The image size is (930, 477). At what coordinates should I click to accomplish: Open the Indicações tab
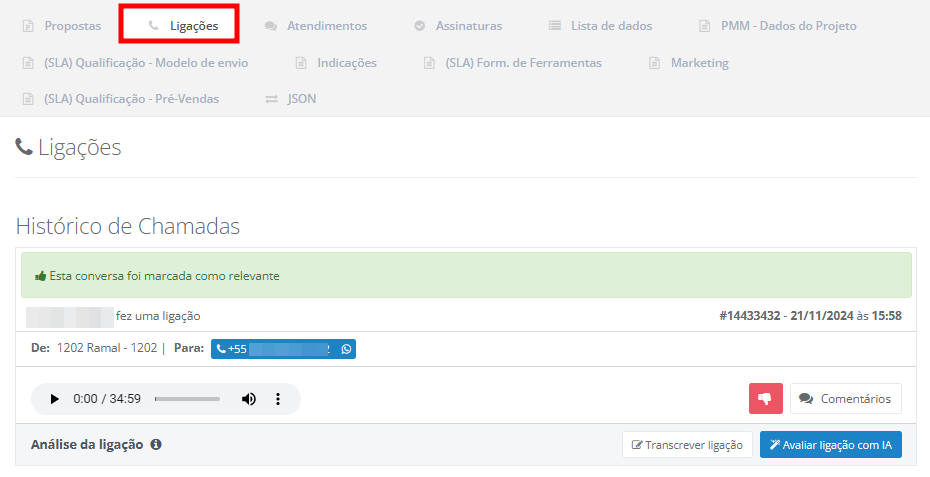[x=336, y=63]
